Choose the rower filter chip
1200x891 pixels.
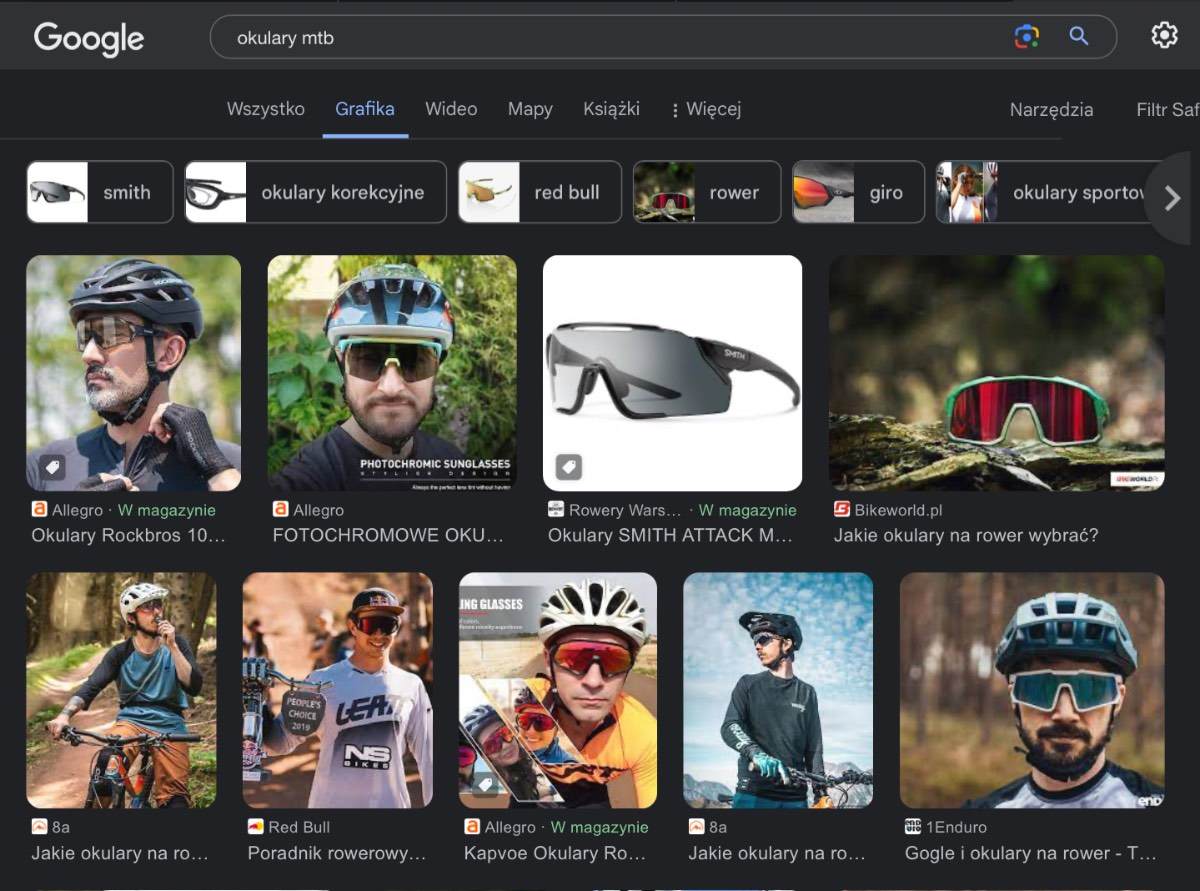(x=707, y=192)
